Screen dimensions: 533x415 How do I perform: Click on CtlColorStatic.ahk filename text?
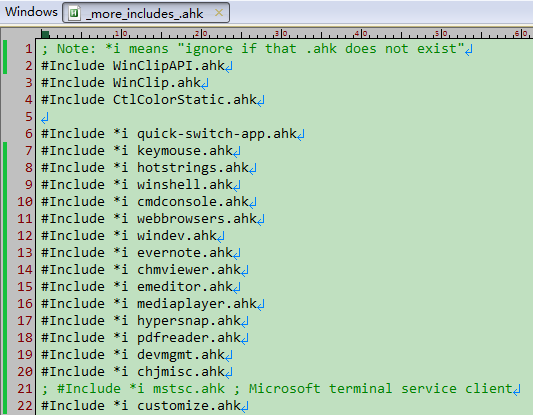pyautogui.click(x=185, y=100)
